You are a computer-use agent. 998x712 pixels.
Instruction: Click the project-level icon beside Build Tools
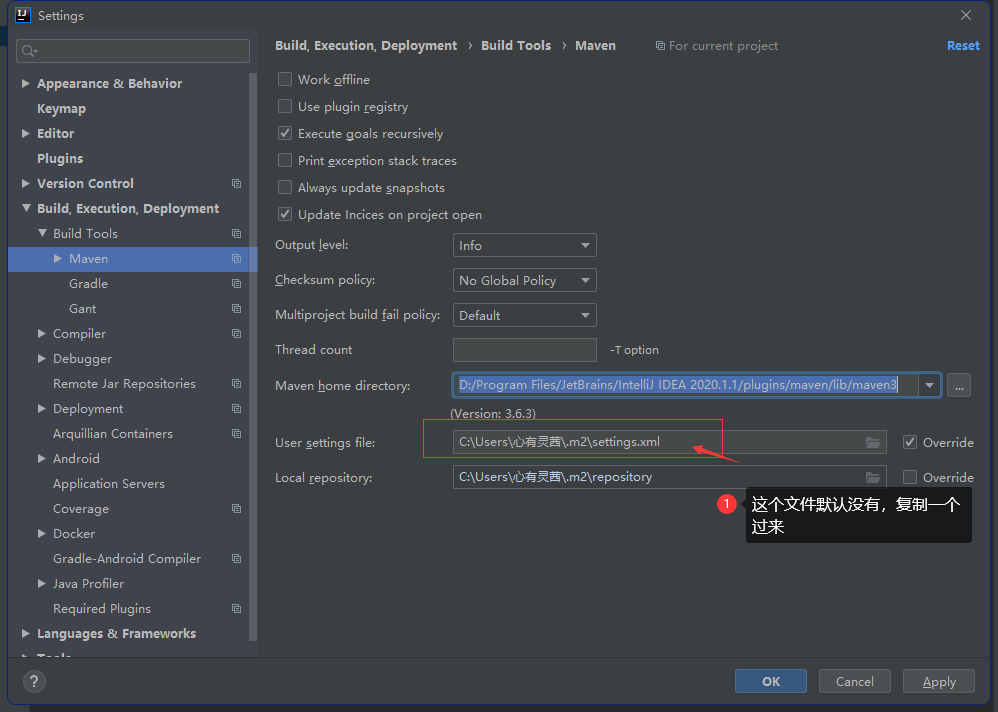[237, 234]
